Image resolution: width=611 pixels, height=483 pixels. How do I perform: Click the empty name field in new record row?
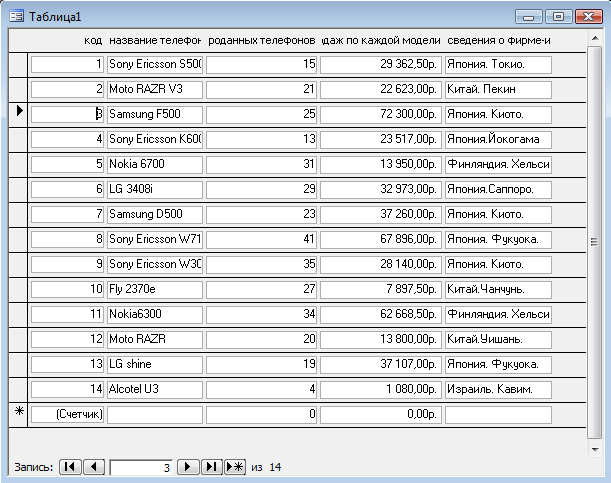(155, 414)
